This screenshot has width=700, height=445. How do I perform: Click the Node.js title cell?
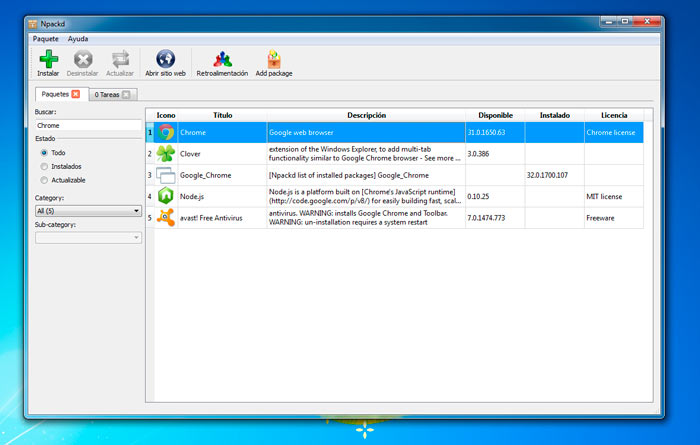pos(222,196)
